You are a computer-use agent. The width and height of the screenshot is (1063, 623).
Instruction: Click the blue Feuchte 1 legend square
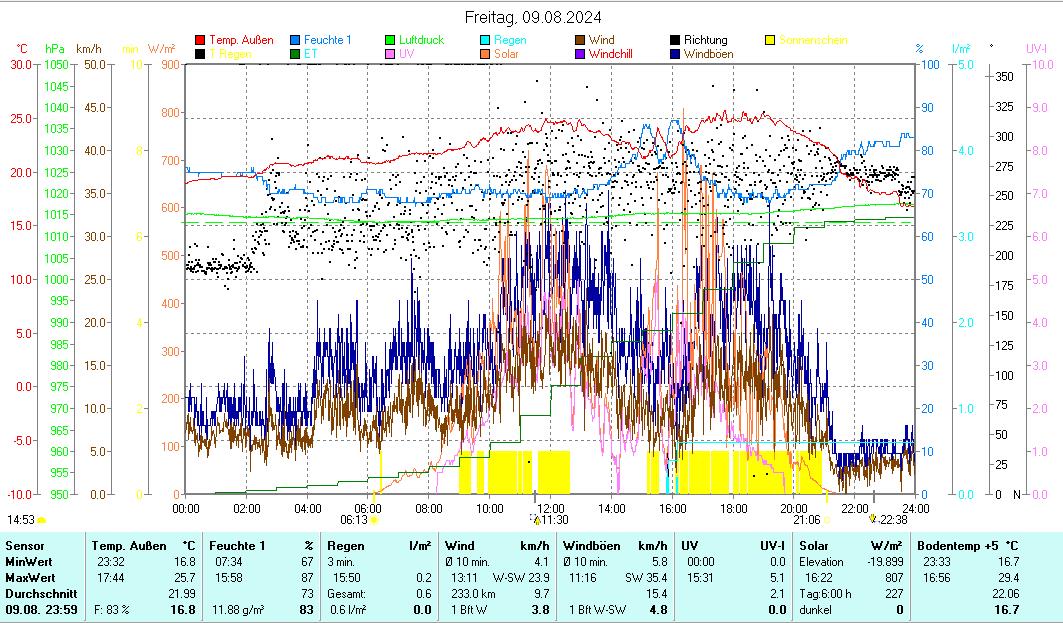(x=295, y=40)
